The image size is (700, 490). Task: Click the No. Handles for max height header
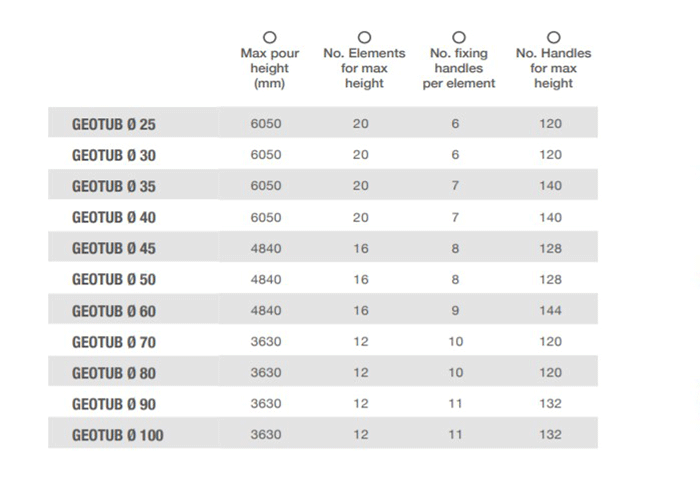[554, 68]
